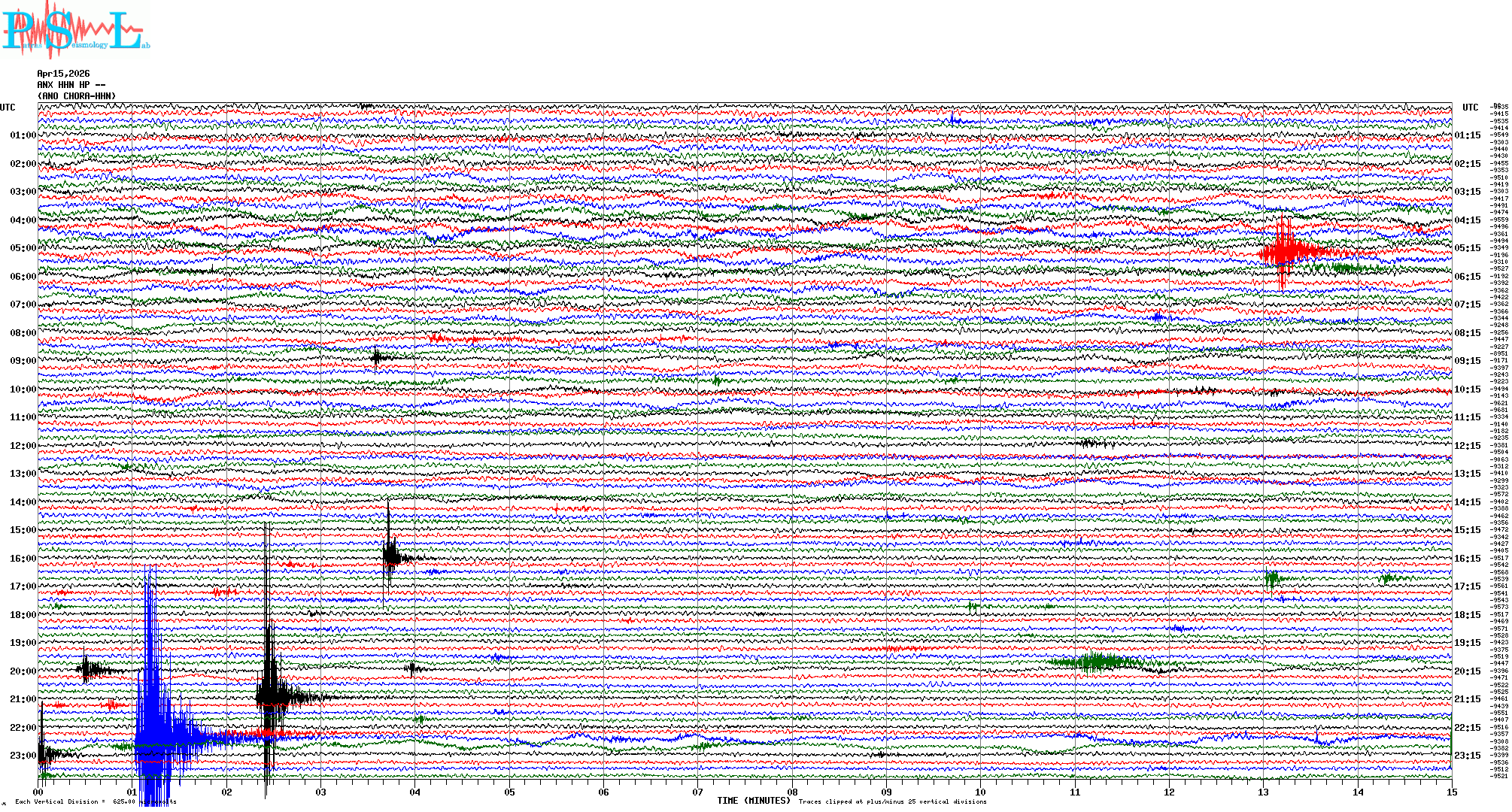Click the 23:00 hour label on left axis
Viewport: 1512px width, 812px height.
(x=23, y=756)
